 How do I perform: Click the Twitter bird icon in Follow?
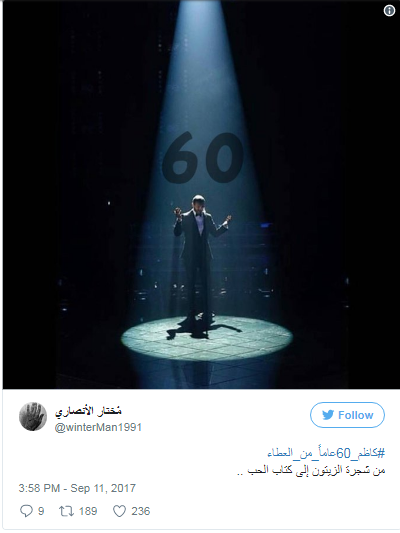click(328, 415)
